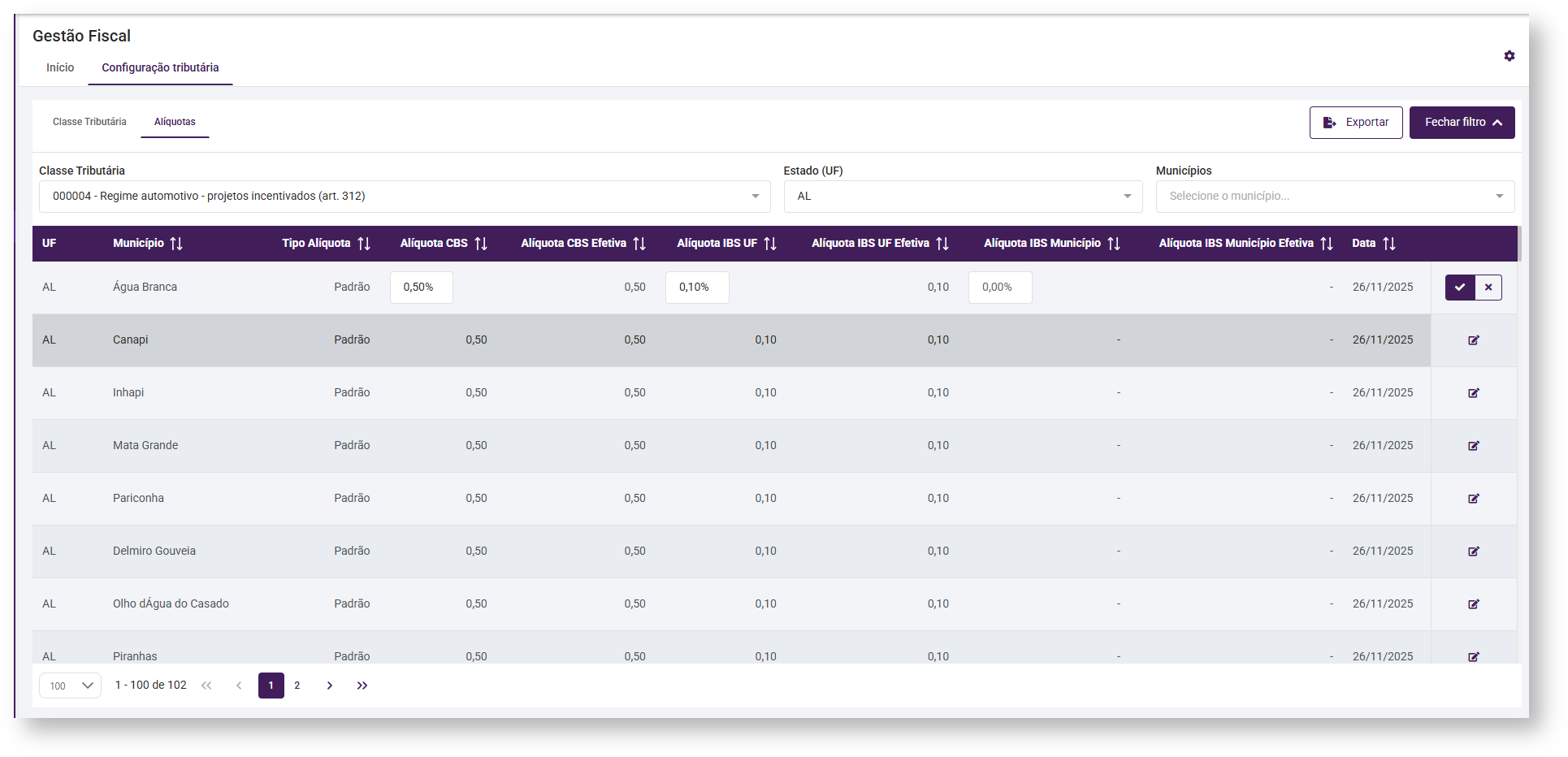Sort by Data column
Screen dimensions: 1568x757
(x=1389, y=244)
